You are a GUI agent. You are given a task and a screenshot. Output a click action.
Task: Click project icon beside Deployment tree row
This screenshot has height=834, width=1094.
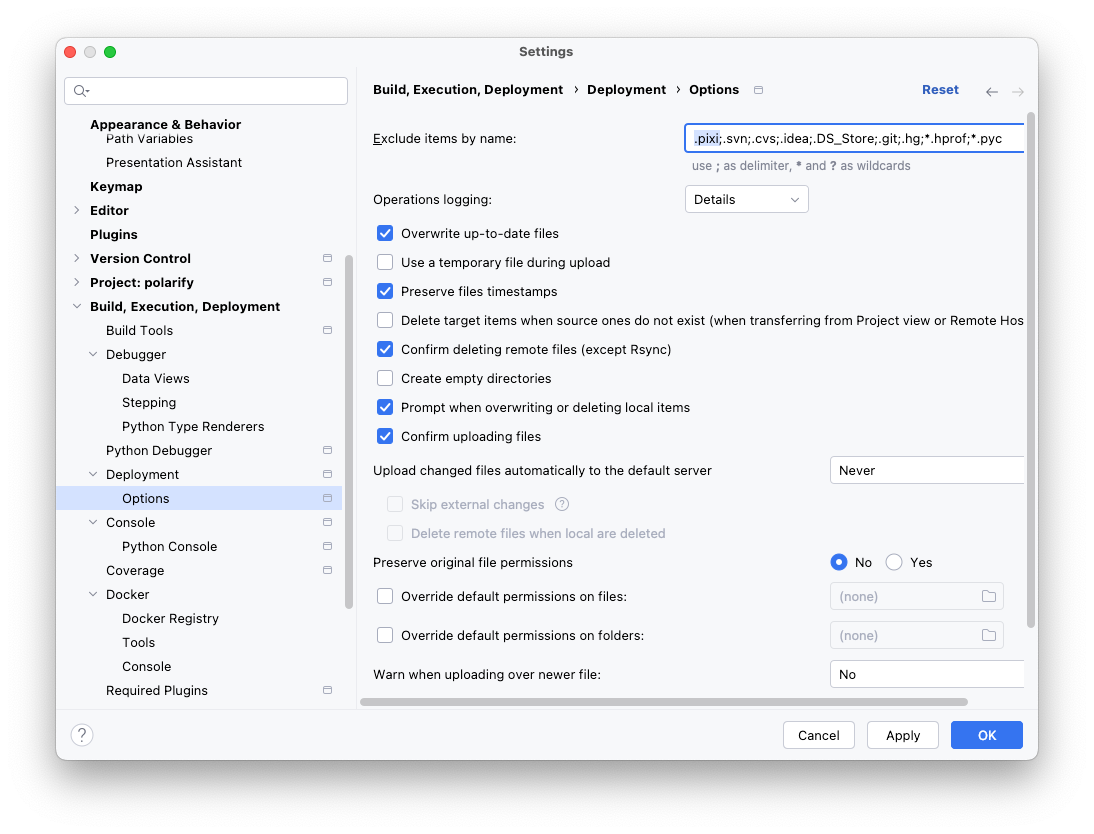pyautogui.click(x=327, y=474)
